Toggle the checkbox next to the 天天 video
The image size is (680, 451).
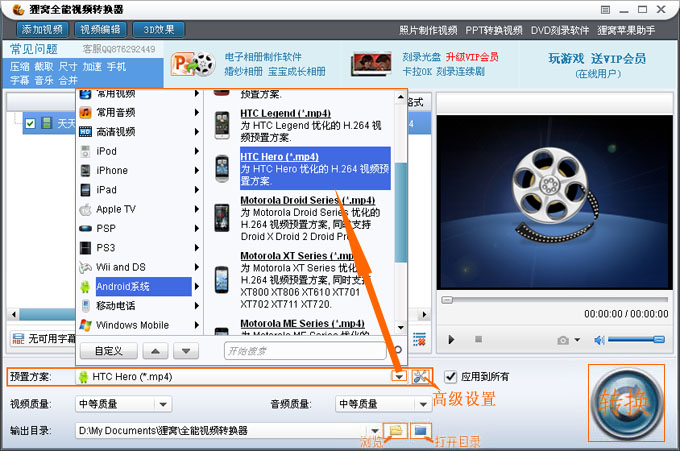(30, 124)
